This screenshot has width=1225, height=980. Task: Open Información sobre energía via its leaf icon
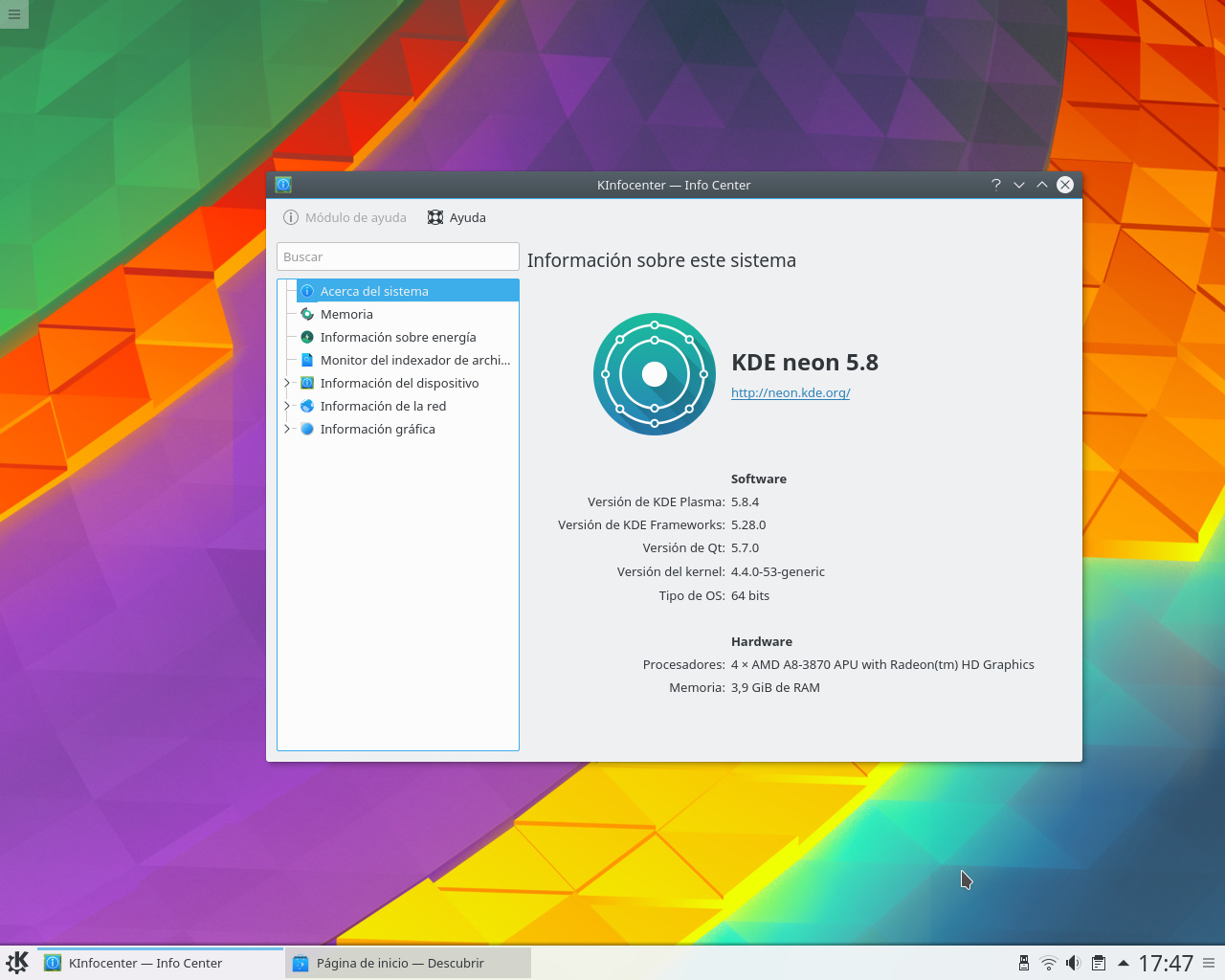307,337
